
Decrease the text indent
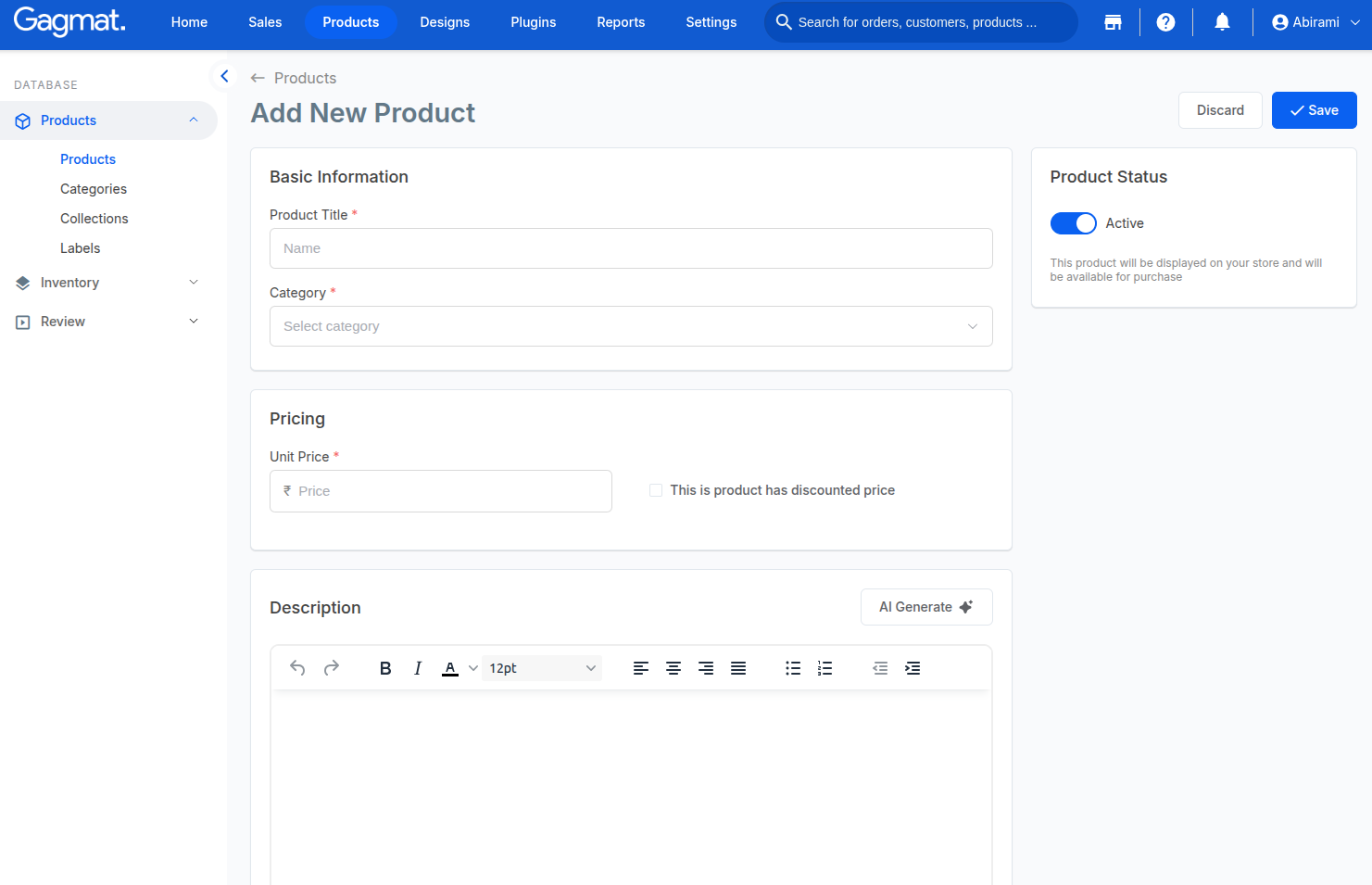click(x=880, y=668)
